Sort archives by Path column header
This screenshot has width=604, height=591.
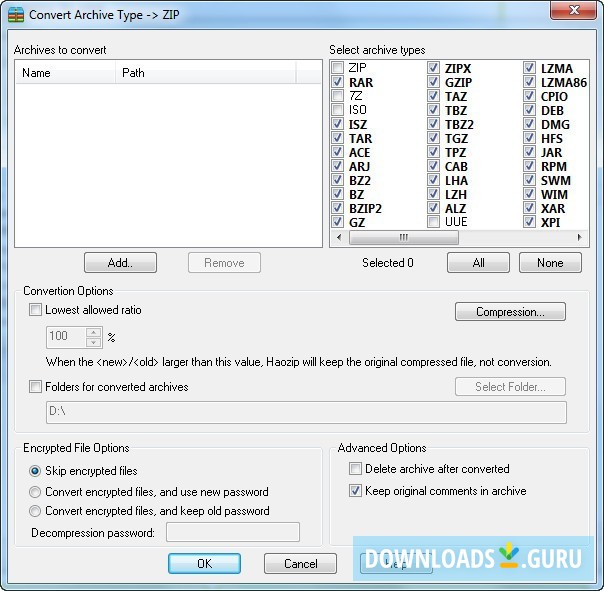click(206, 73)
